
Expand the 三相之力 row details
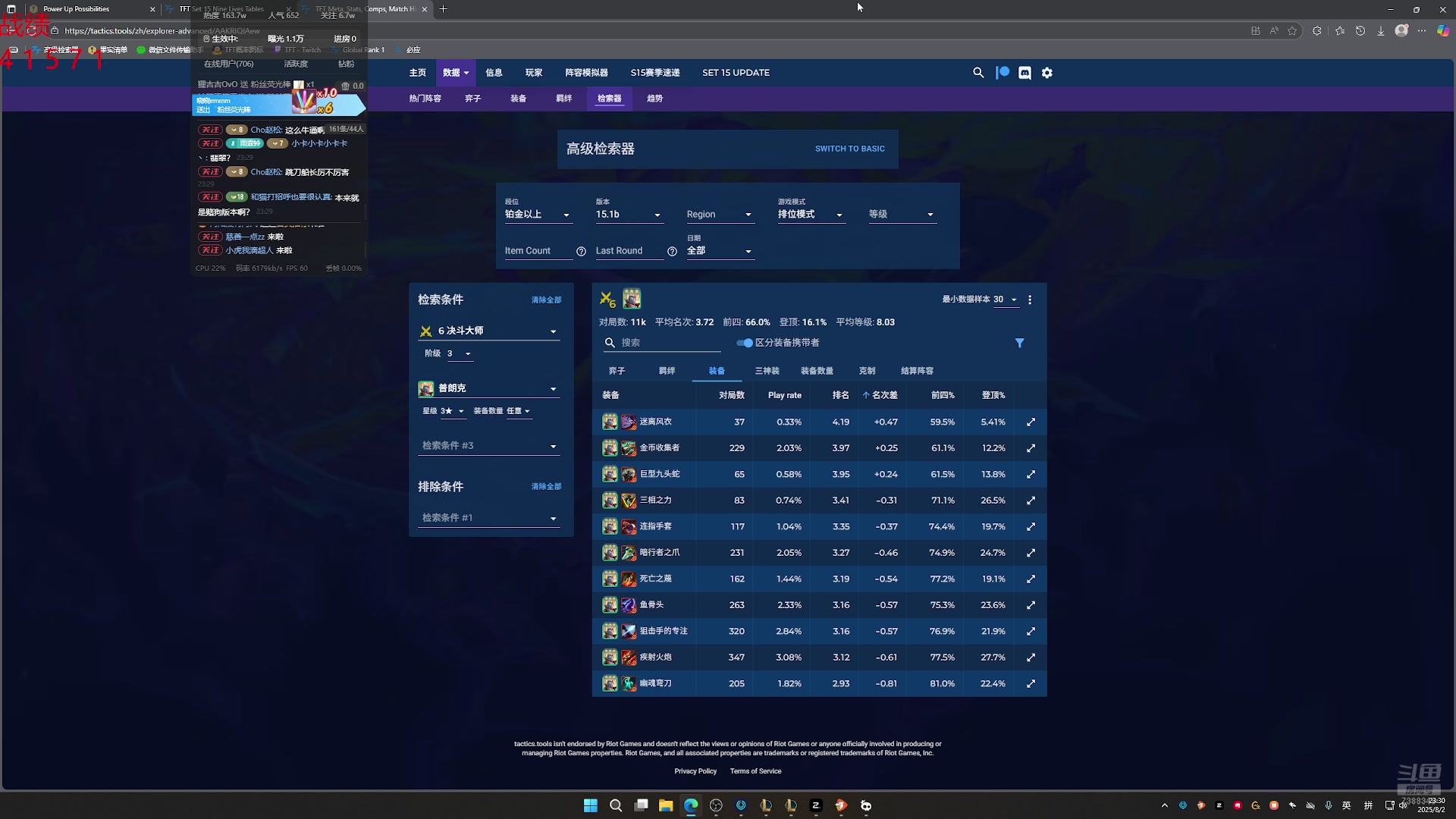coord(1031,500)
